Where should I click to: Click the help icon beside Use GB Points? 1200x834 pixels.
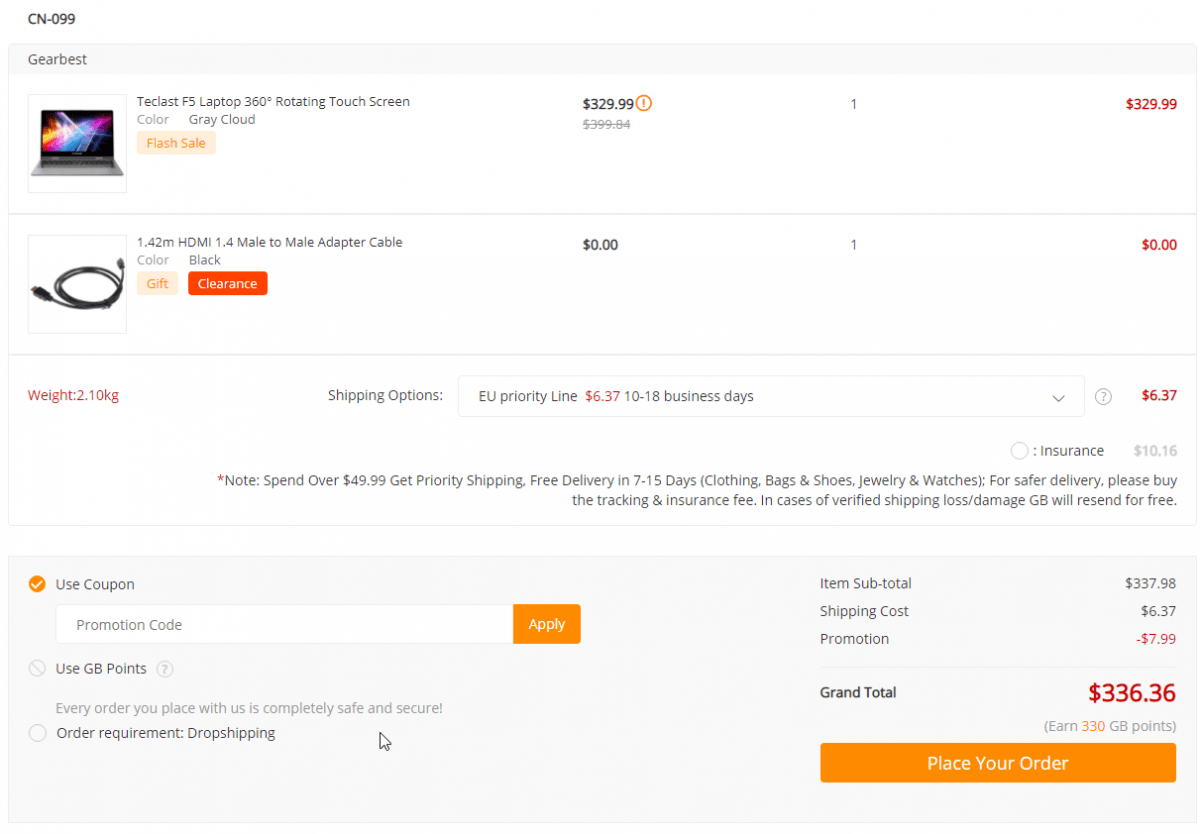[x=165, y=669]
